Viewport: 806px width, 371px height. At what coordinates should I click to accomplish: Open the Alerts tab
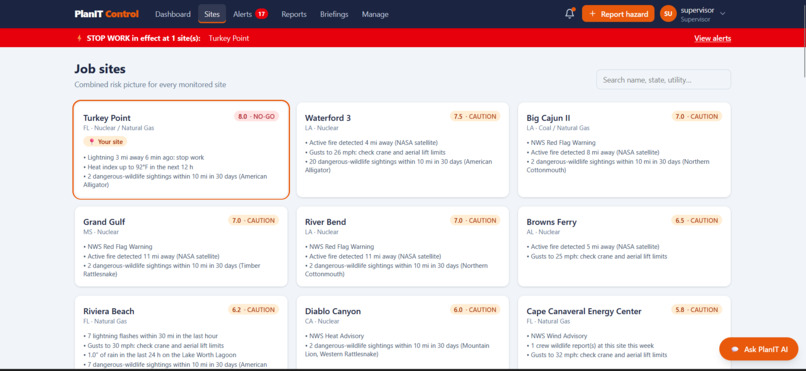coord(250,14)
